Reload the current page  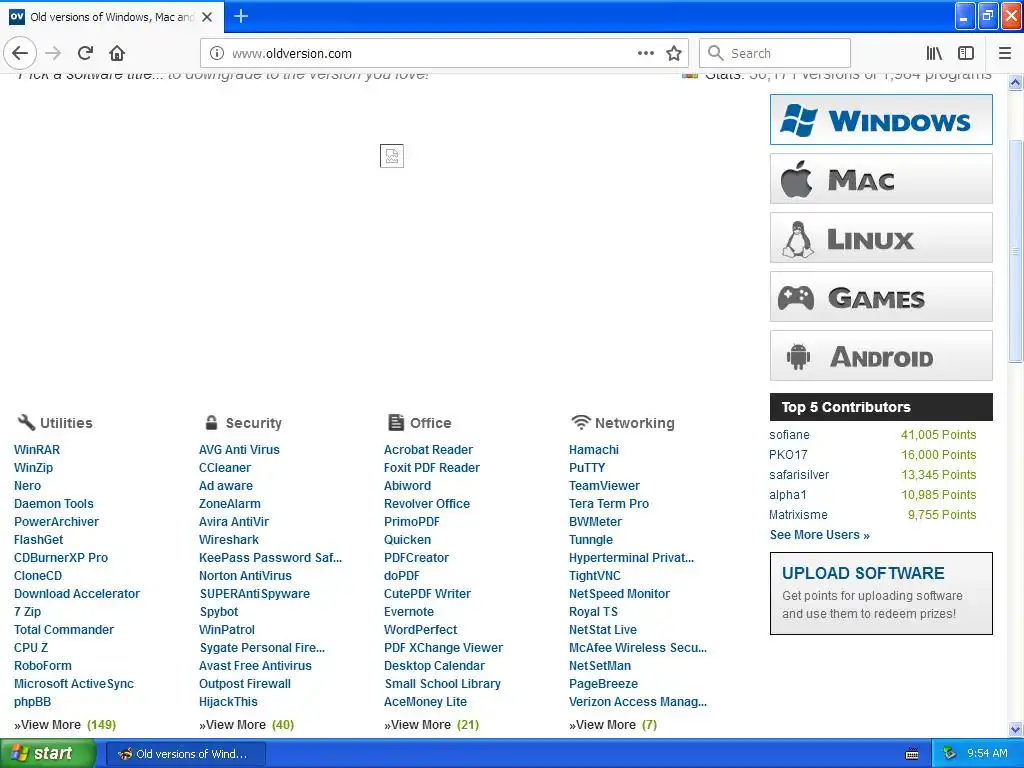tap(85, 53)
